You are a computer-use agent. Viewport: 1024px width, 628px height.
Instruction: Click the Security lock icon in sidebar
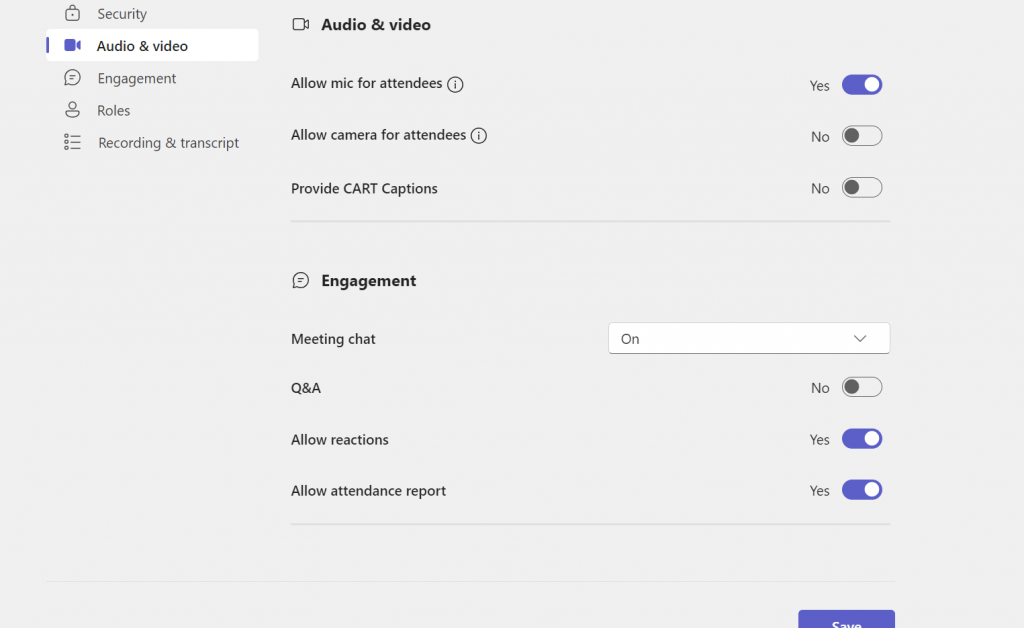[72, 14]
